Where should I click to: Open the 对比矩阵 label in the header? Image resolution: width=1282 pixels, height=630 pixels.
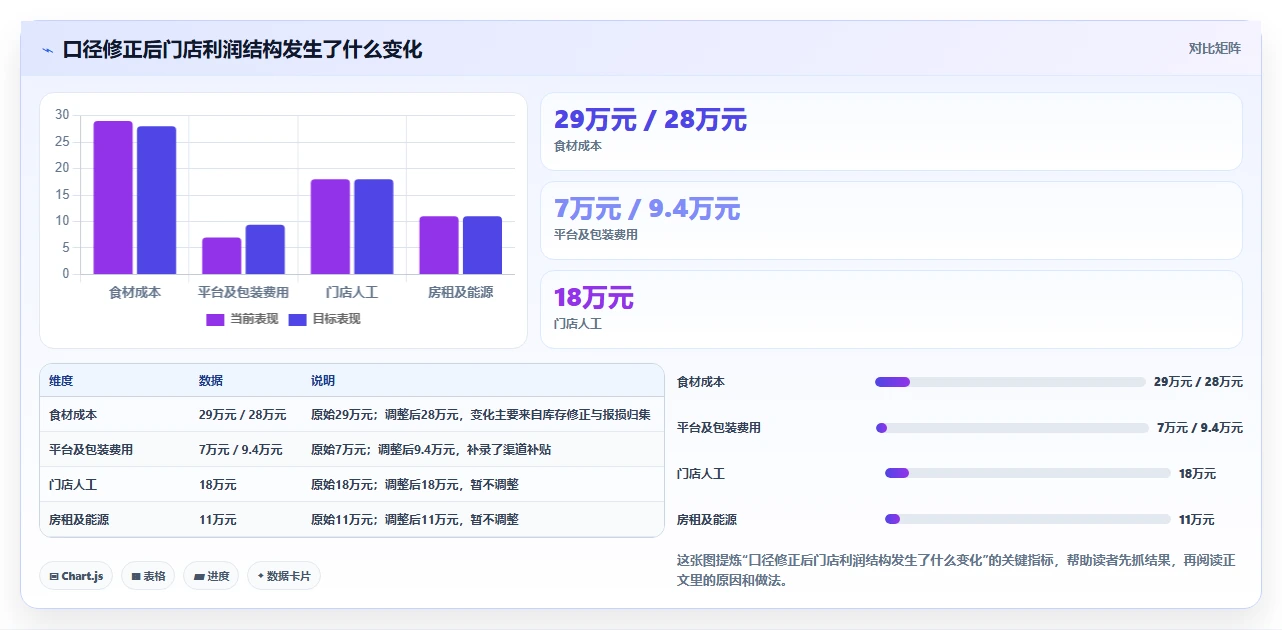tap(1214, 48)
